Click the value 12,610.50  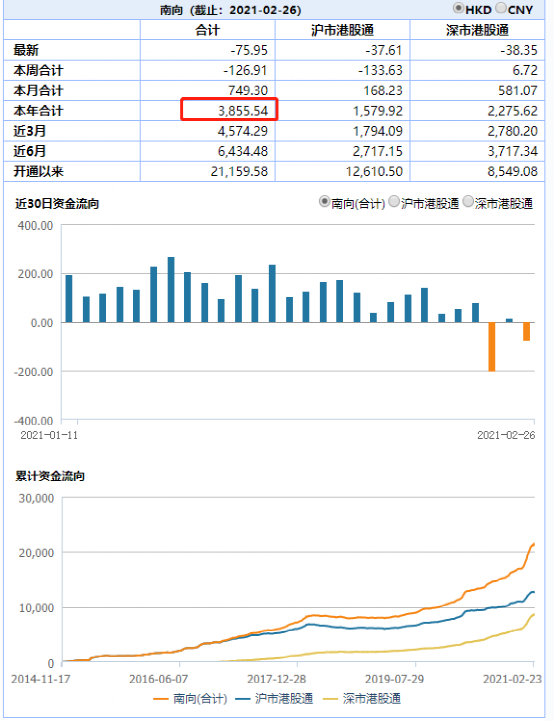tap(374, 171)
